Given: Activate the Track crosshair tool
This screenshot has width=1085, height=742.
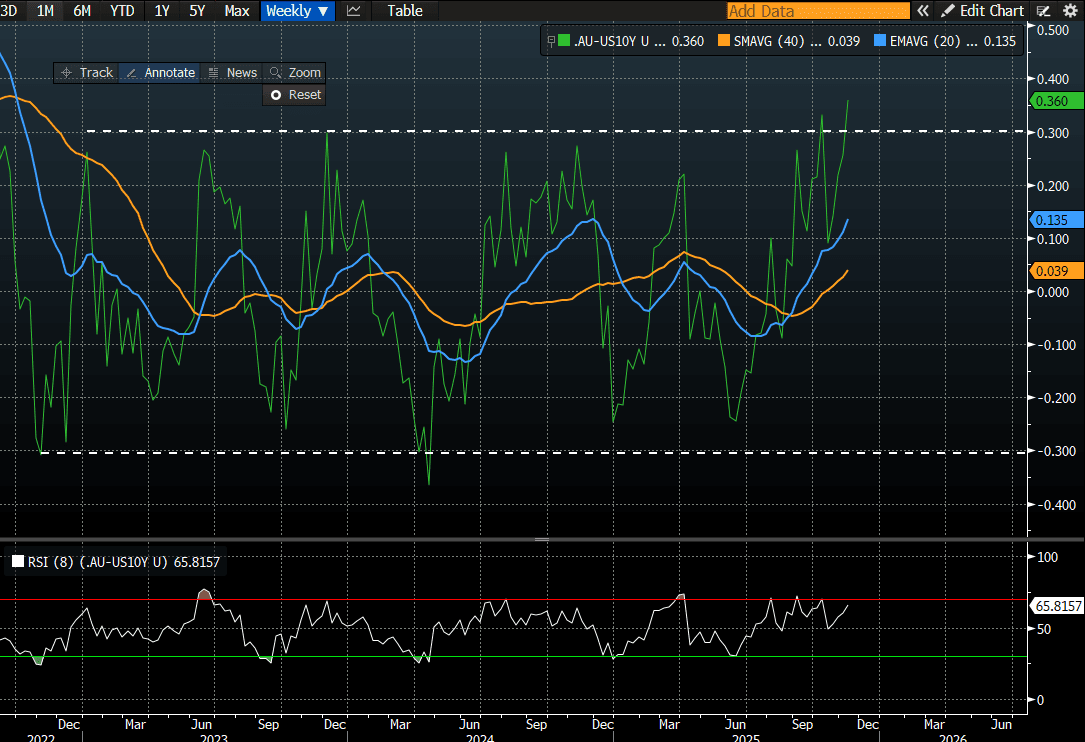Looking at the screenshot, I should point(86,73).
